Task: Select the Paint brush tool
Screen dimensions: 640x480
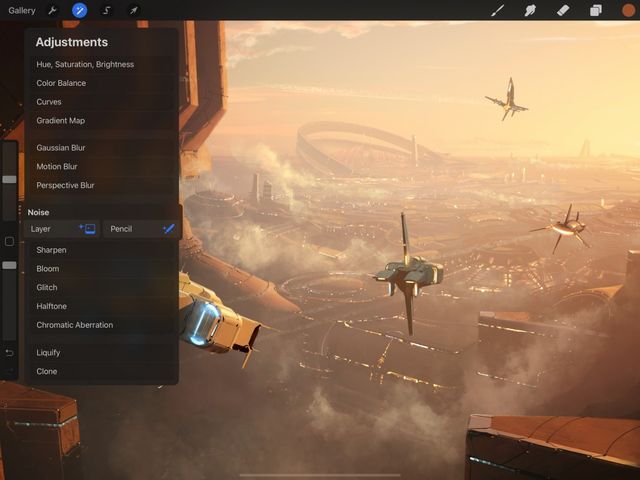Action: point(498,11)
